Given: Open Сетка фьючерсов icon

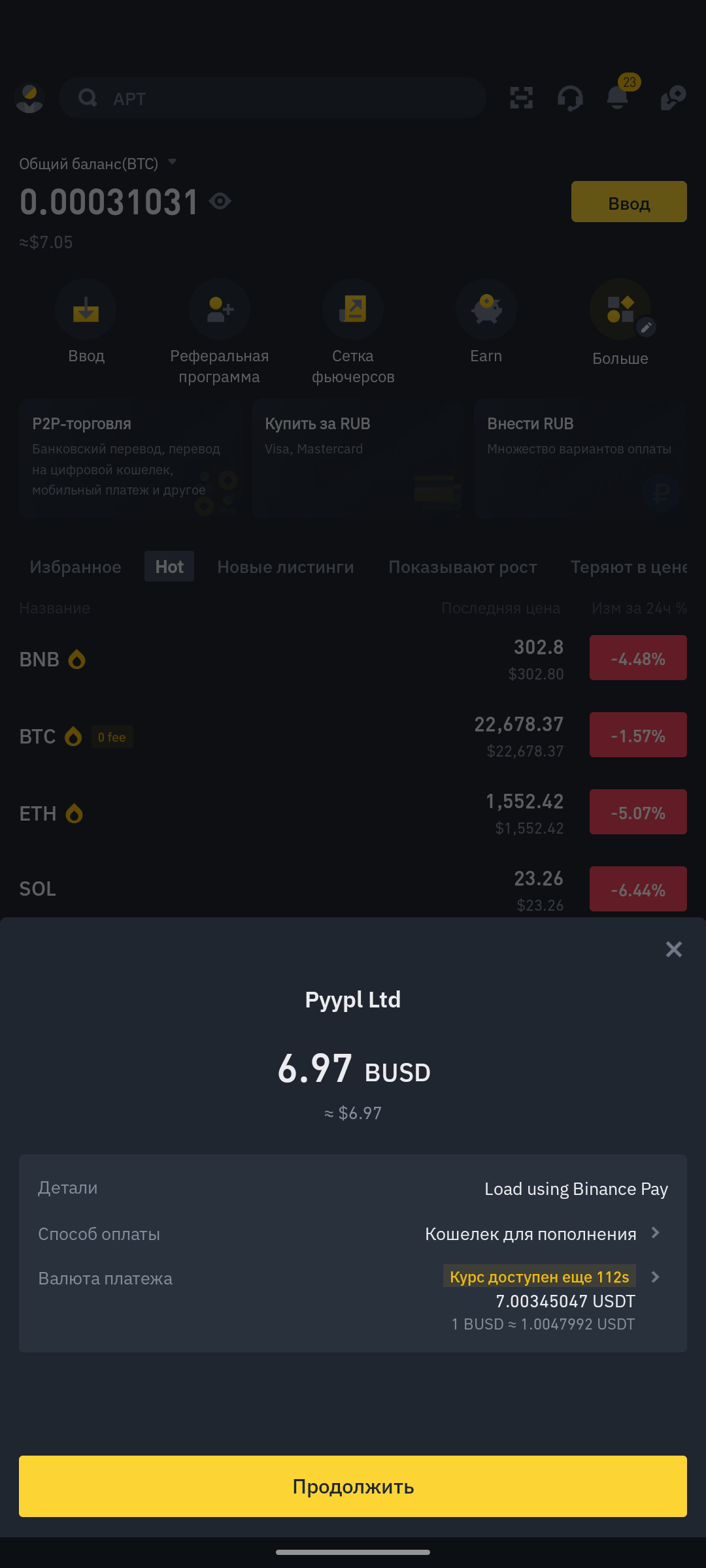Looking at the screenshot, I should click(x=353, y=309).
